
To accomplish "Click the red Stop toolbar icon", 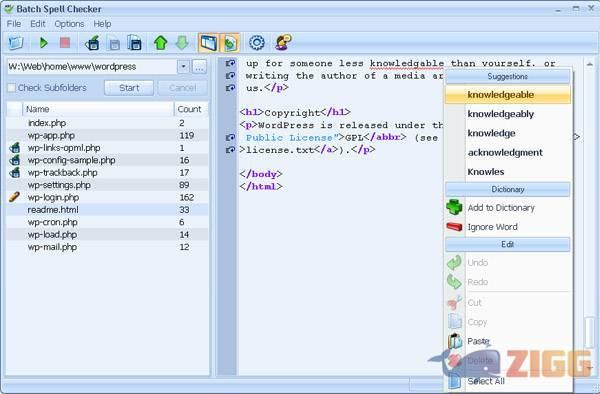I will [65, 42].
